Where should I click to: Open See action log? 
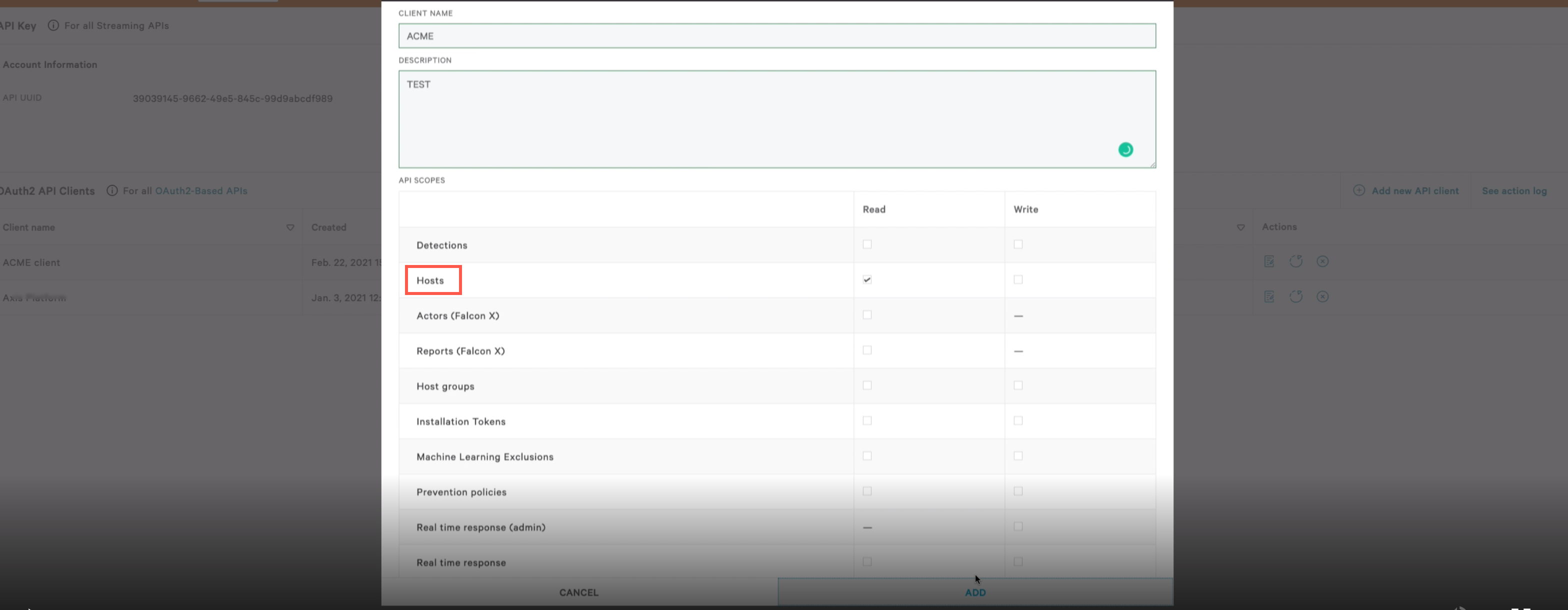coord(1514,191)
